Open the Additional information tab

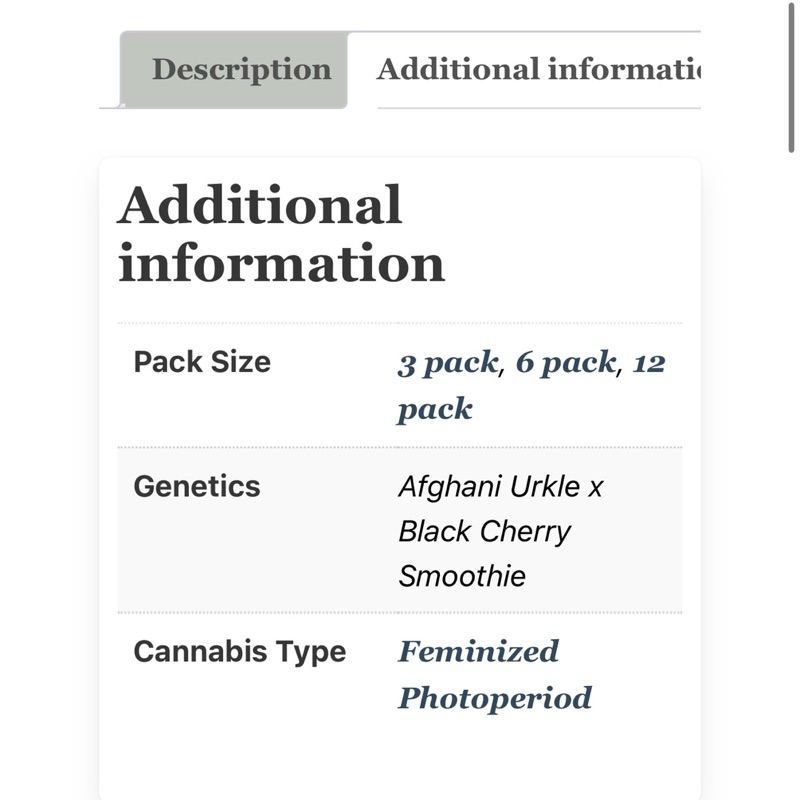pyautogui.click(x=538, y=69)
